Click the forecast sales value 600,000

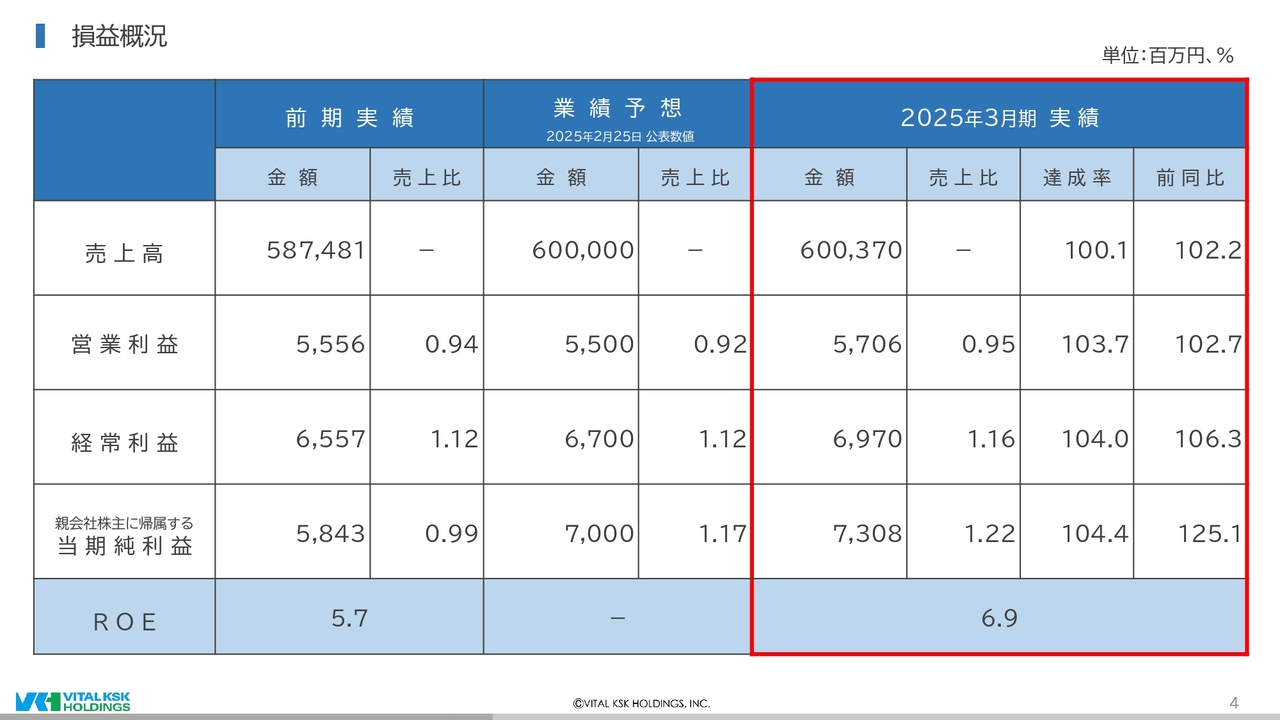pos(584,250)
